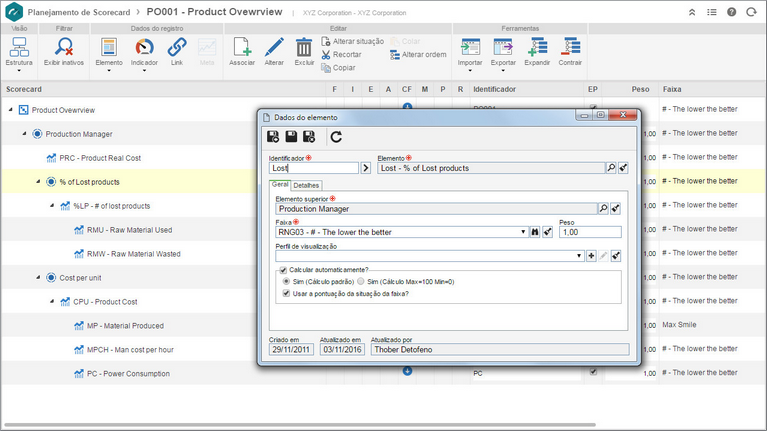Toggle Usar a pontuação da situação checkbox

pos(286,294)
